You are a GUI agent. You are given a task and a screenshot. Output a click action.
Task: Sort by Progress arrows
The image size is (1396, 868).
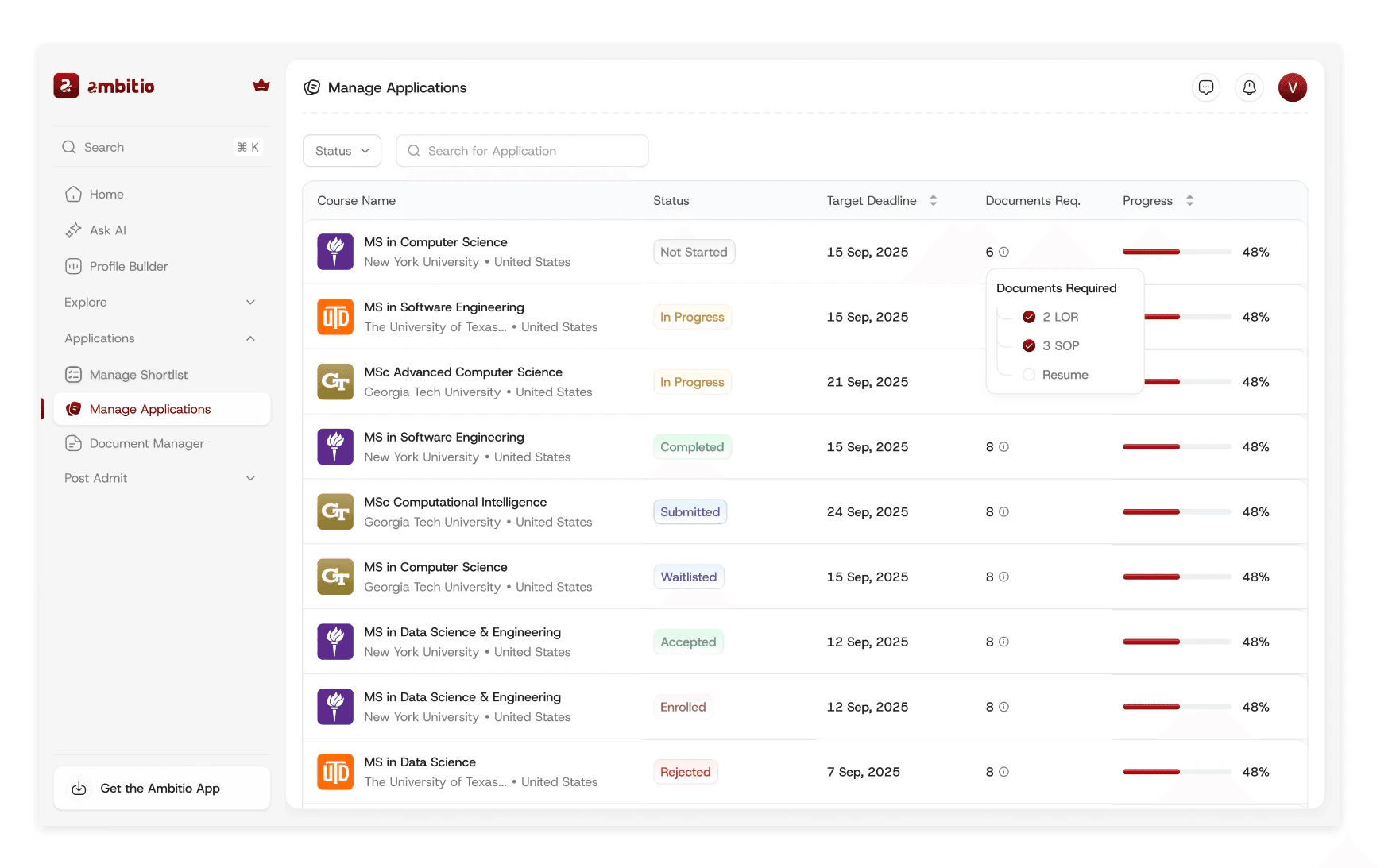click(x=1189, y=201)
